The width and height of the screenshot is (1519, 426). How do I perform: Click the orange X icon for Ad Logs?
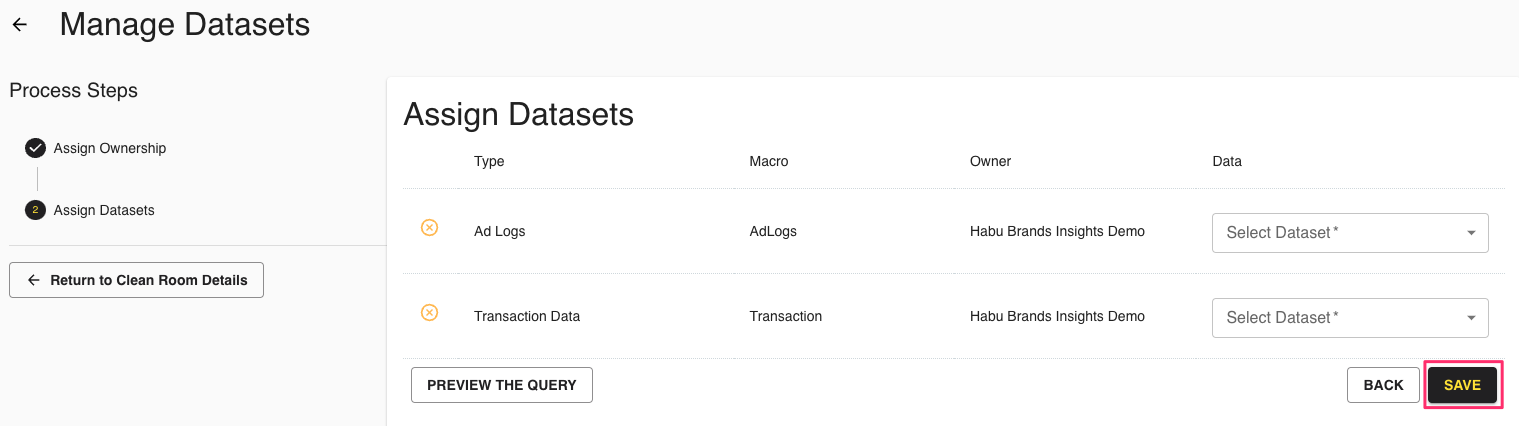pos(429,228)
